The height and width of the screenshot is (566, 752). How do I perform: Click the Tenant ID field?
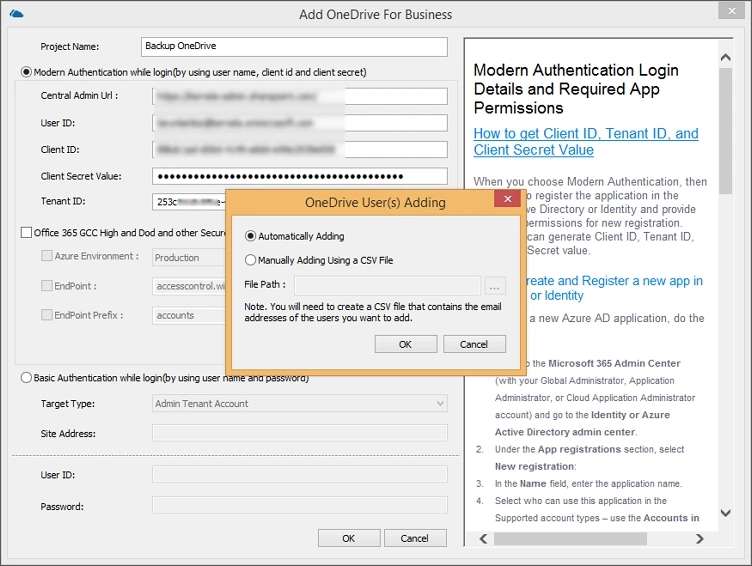[188, 202]
